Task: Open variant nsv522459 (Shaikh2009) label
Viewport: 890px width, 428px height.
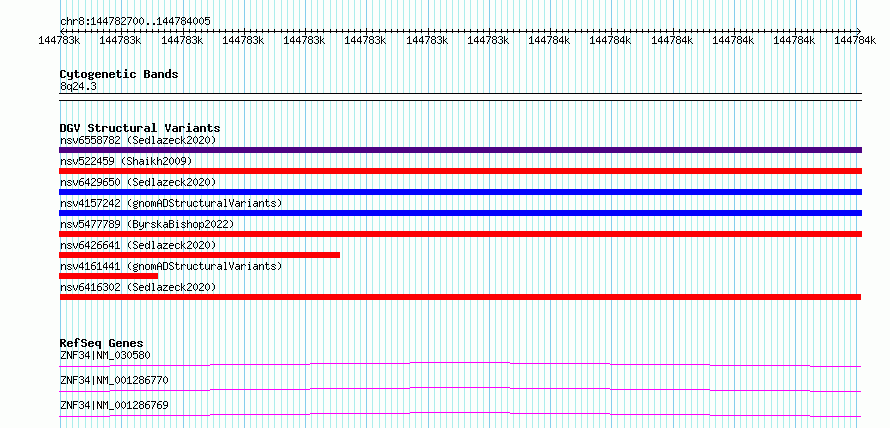Action: (126, 161)
